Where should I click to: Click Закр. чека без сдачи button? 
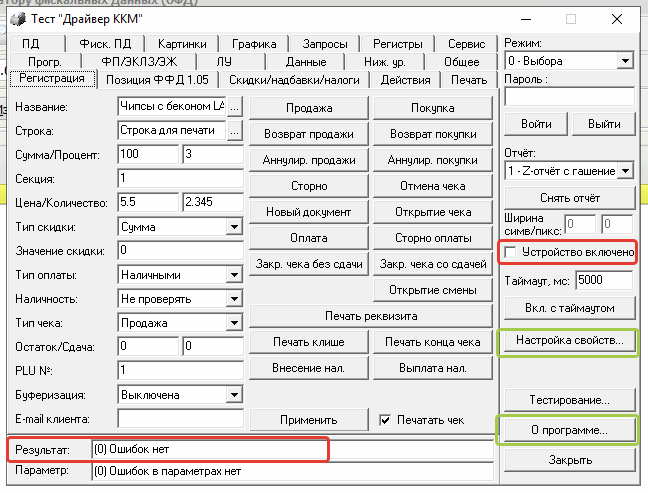tap(309, 264)
